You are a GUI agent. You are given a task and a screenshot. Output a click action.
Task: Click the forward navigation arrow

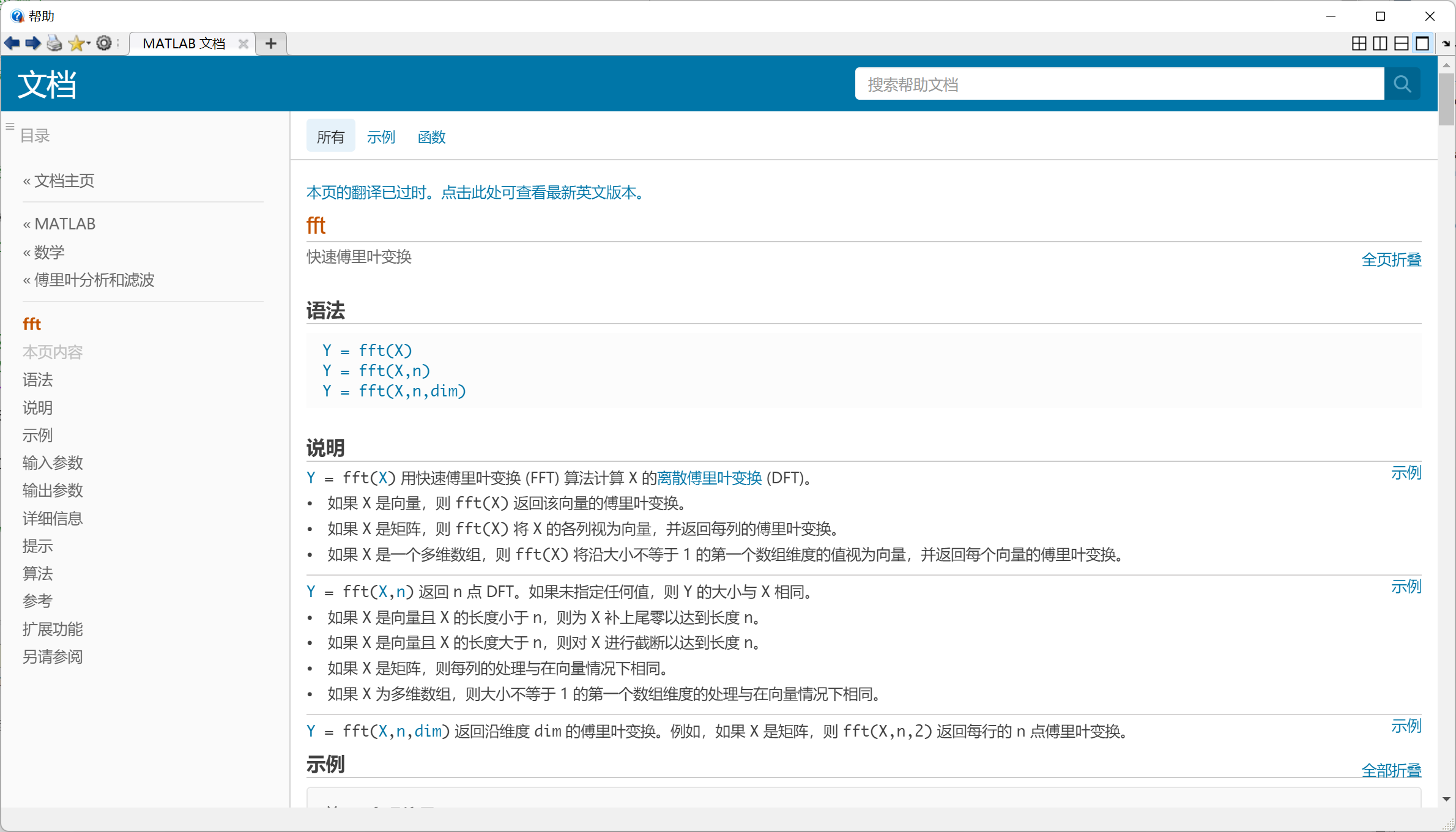(33, 43)
